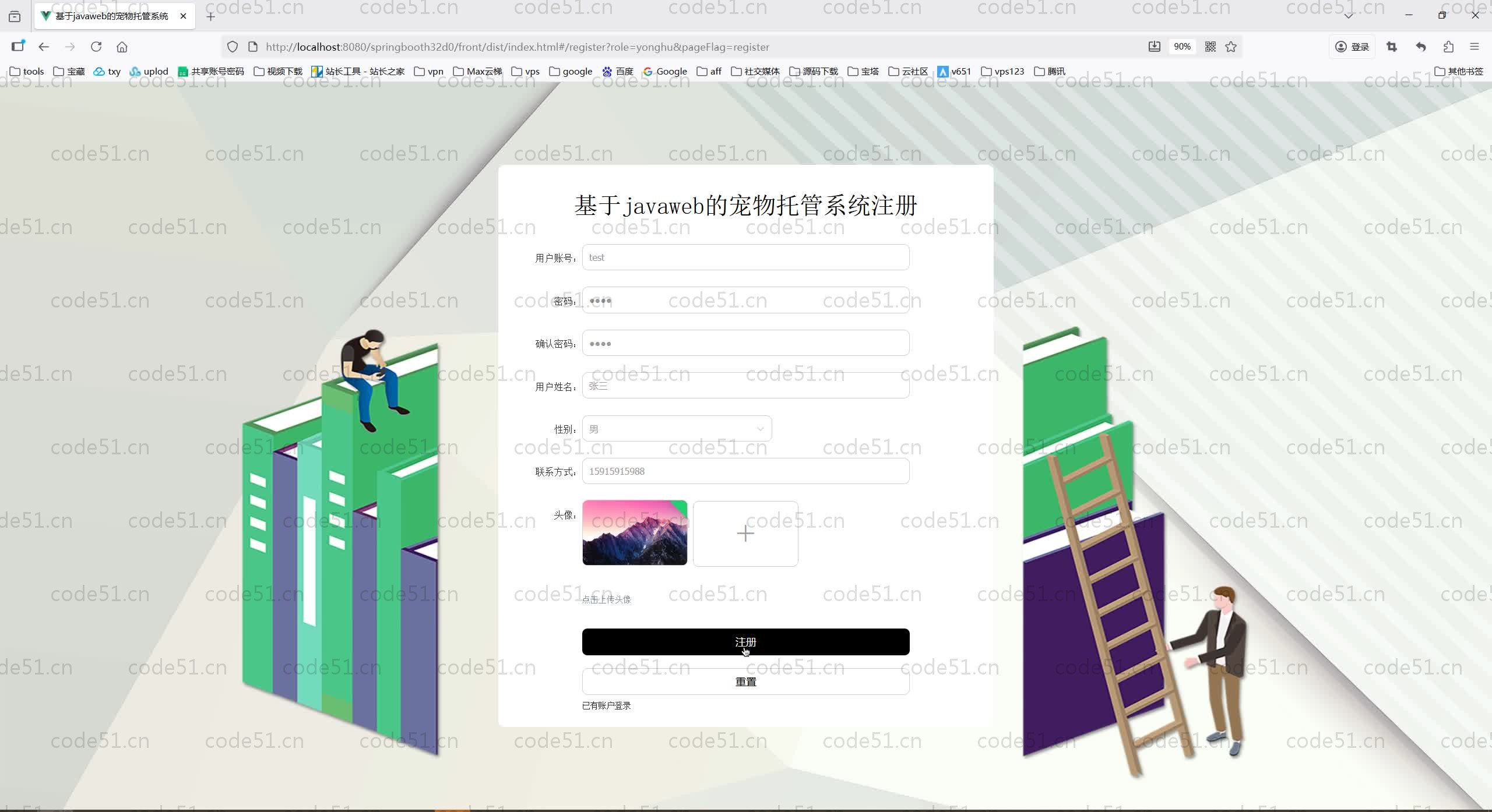
Task: Click the back navigation arrow
Action: pos(44,47)
